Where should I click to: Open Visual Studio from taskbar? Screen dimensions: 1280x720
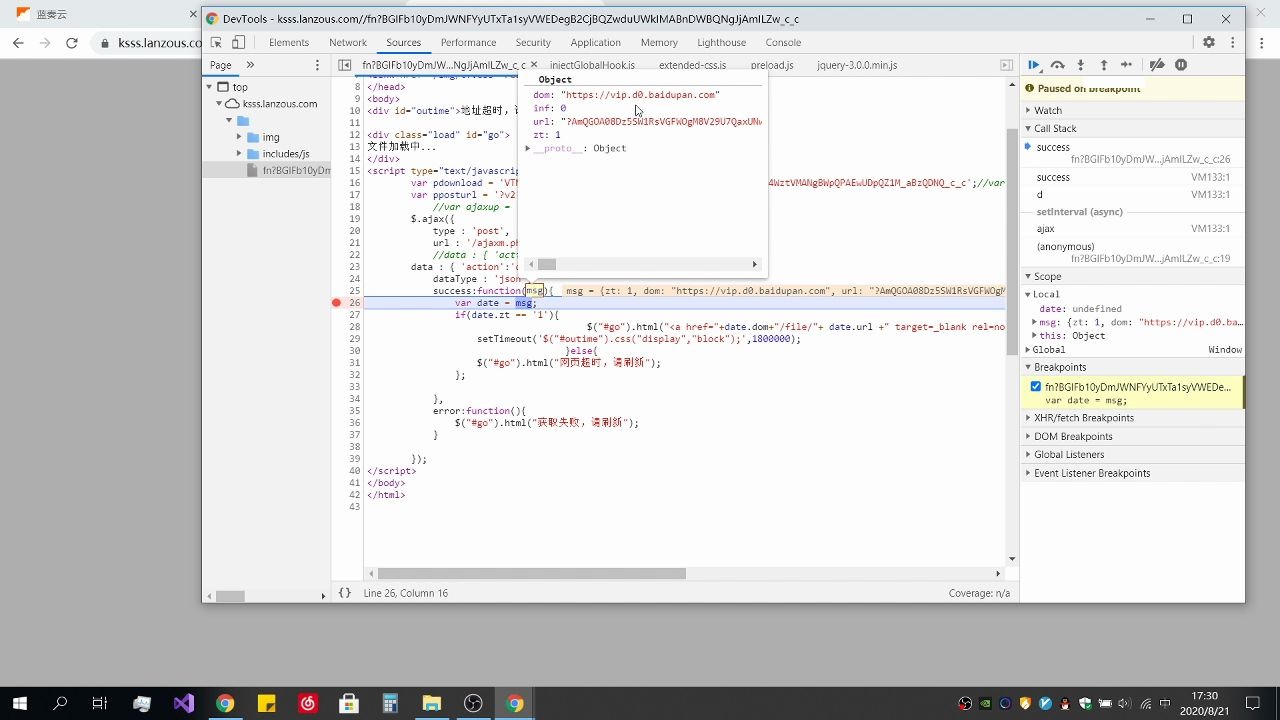[183, 704]
